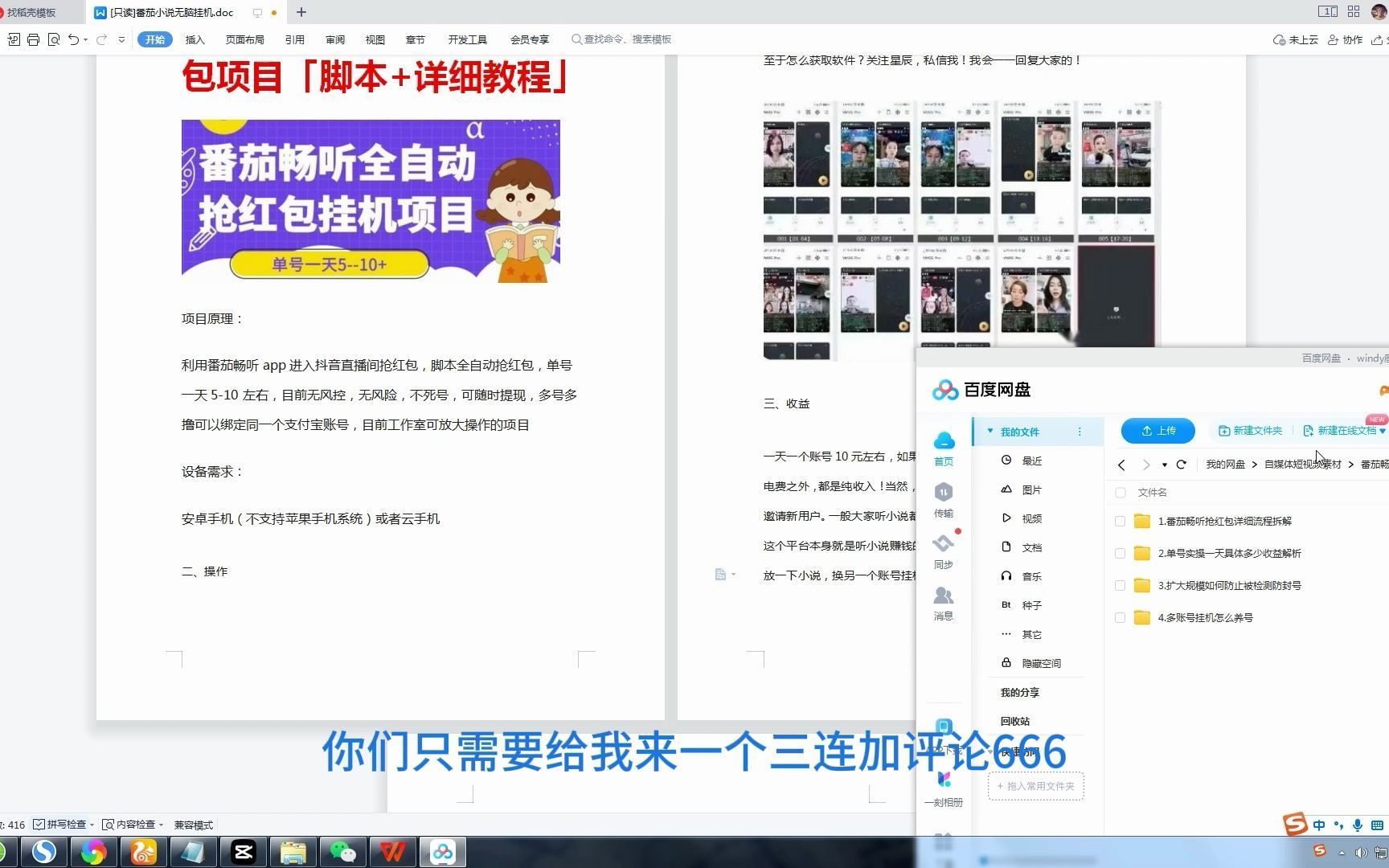Click the window layout grid icon
The width and height of the screenshot is (1389, 868).
pos(1354,11)
